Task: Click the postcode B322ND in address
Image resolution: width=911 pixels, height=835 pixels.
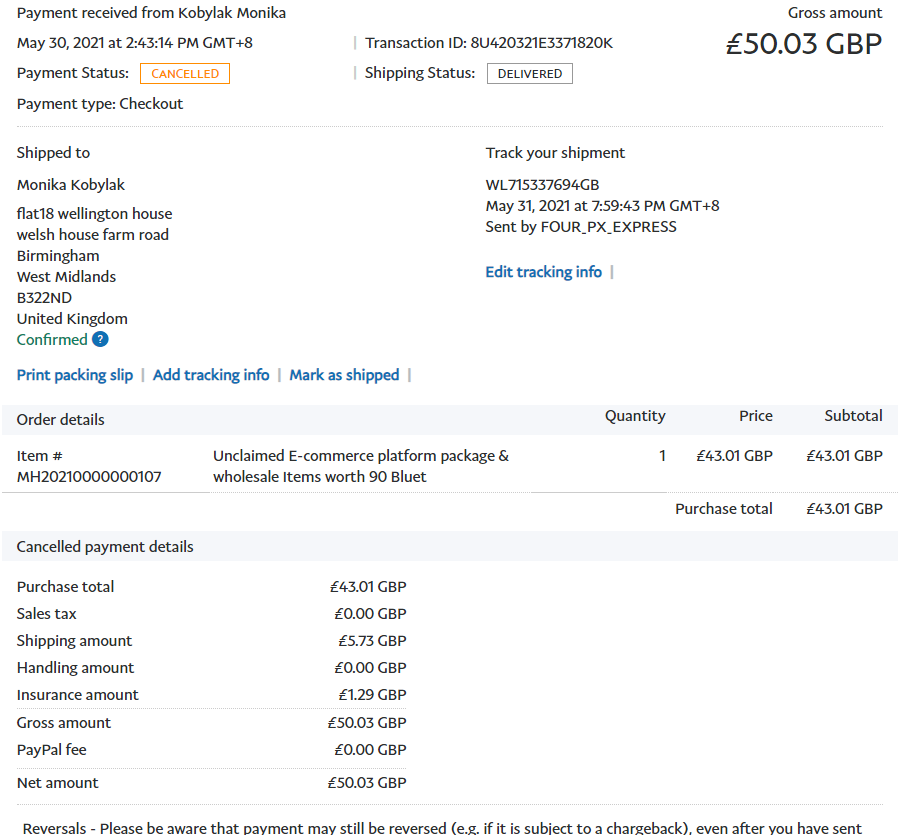Action: (44, 298)
